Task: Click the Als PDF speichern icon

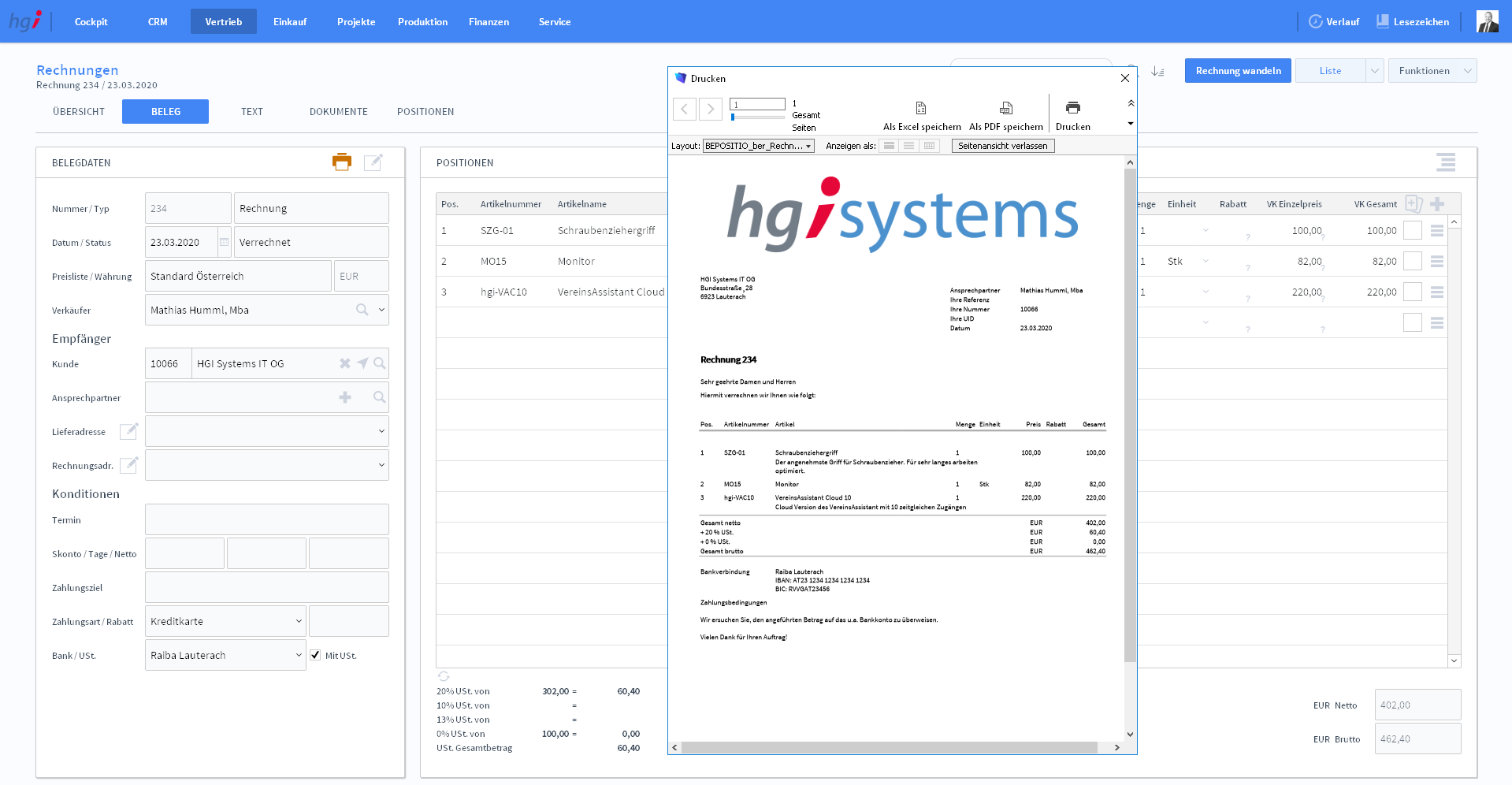Action: [1005, 109]
